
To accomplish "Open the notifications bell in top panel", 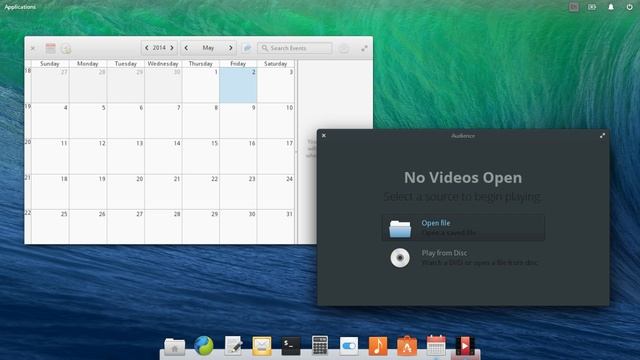I will [x=611, y=7].
